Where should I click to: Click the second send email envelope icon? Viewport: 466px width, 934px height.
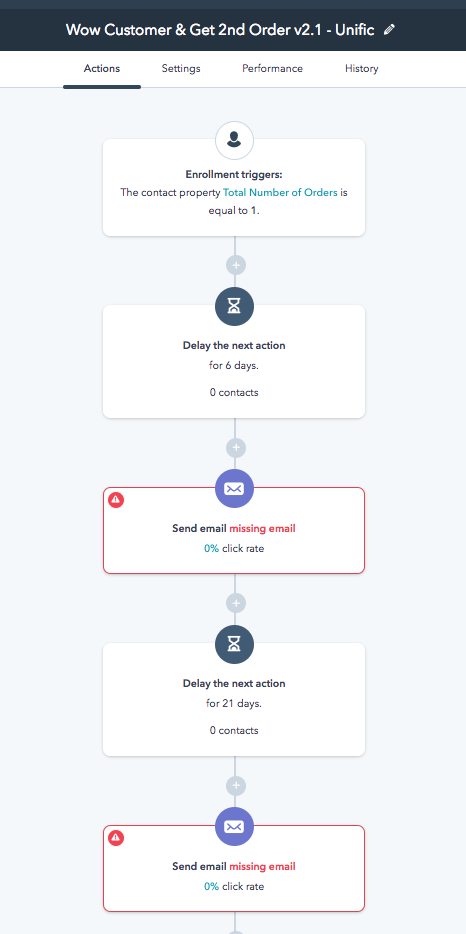pos(234,827)
